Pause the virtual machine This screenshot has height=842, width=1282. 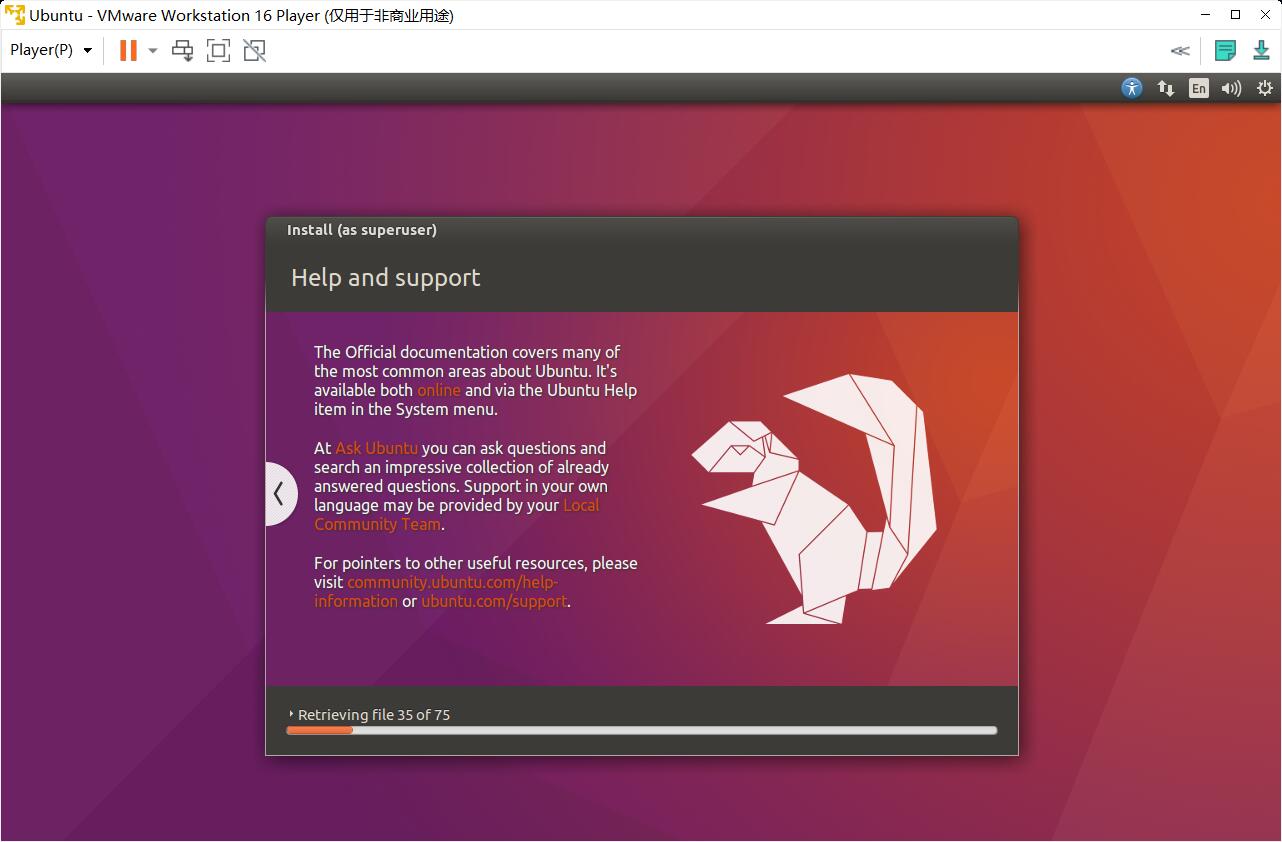128,50
